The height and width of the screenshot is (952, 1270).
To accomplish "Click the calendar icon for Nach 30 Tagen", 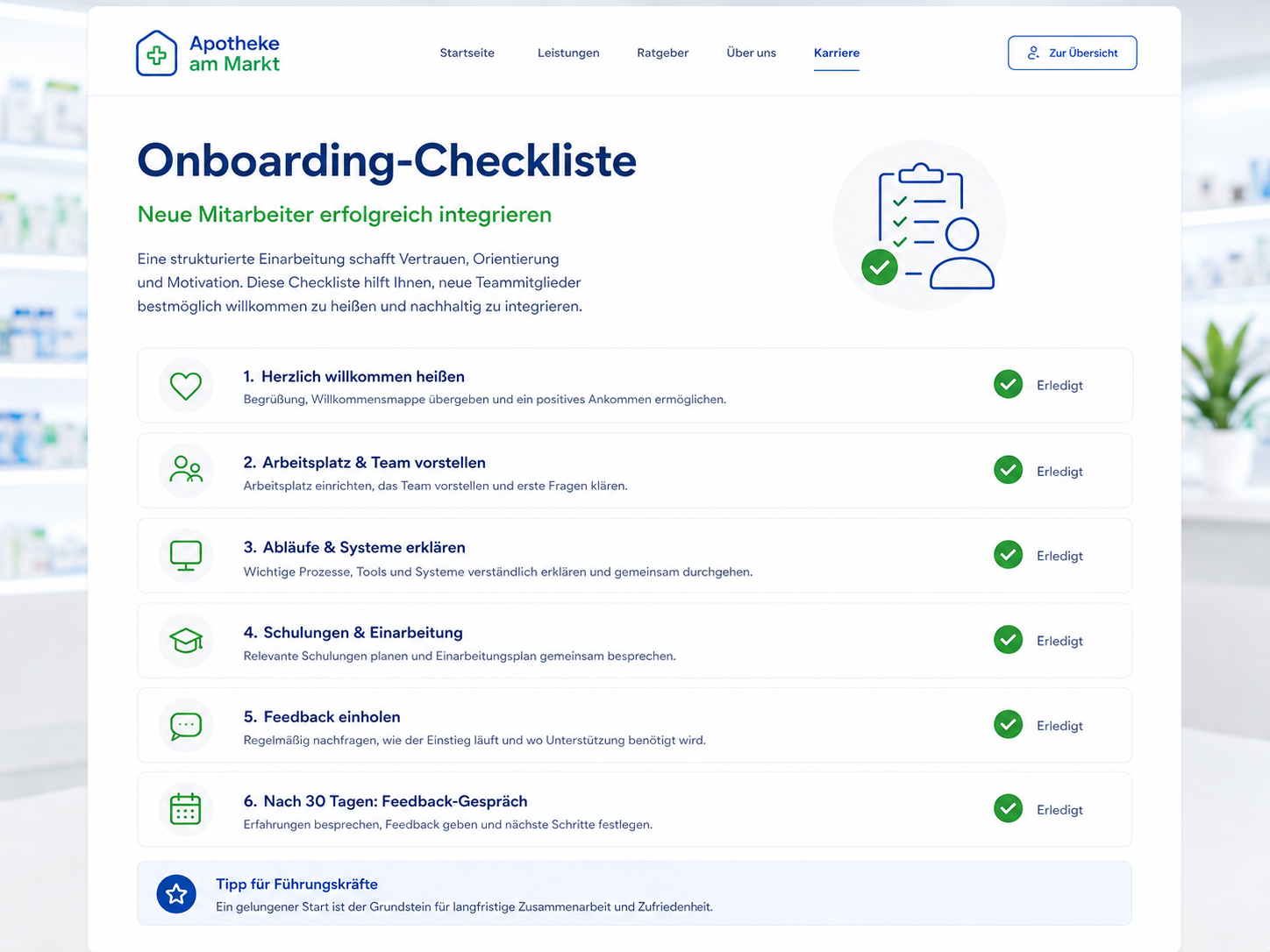I will coord(186,809).
